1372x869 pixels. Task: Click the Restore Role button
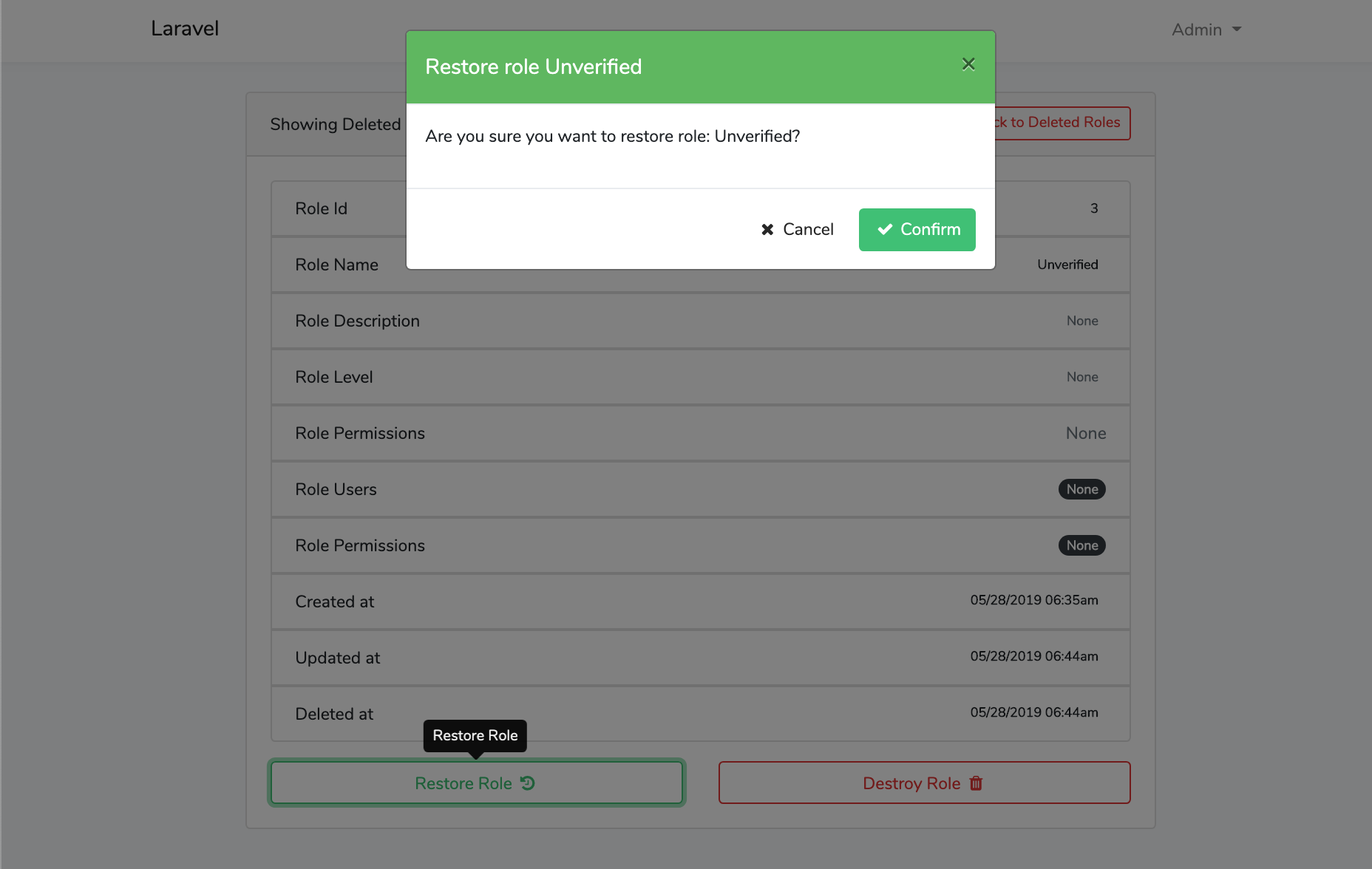pyautogui.click(x=476, y=783)
